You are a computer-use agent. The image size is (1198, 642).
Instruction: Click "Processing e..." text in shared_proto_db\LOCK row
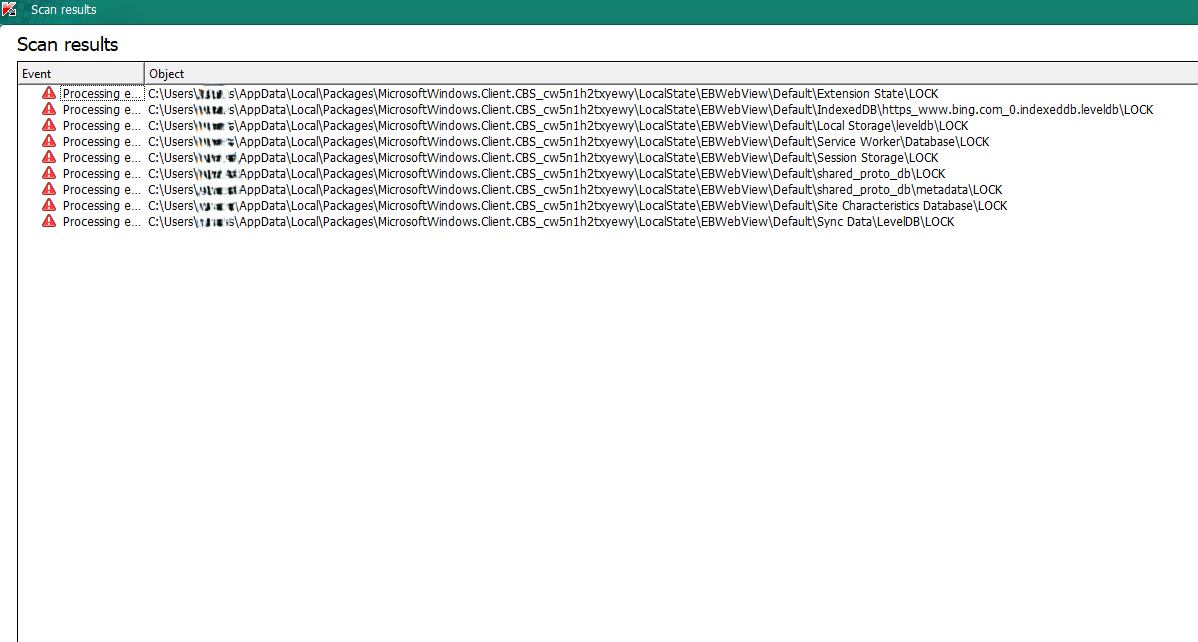tap(102, 174)
